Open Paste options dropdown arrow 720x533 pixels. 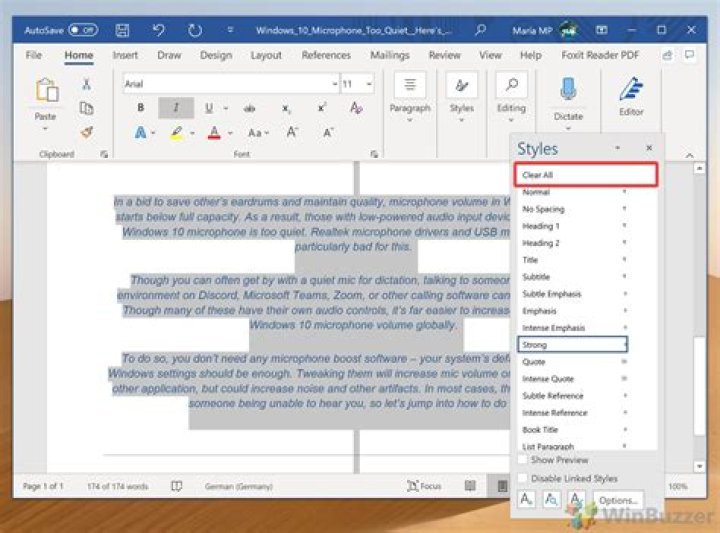tap(45, 129)
